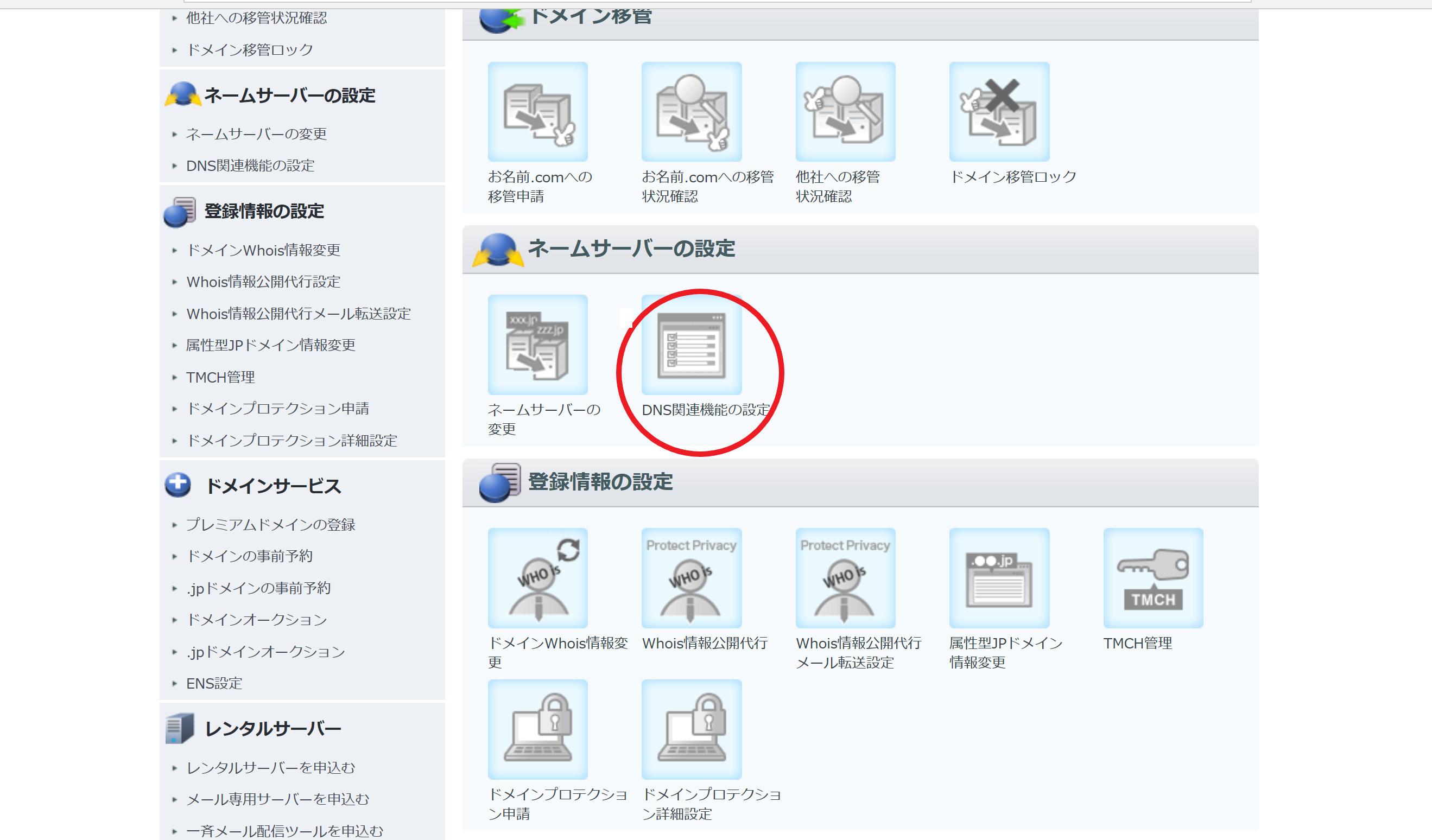The image size is (1432, 840).
Task: Open the ドメイン移管ロック X icon
Action: tap(999, 112)
